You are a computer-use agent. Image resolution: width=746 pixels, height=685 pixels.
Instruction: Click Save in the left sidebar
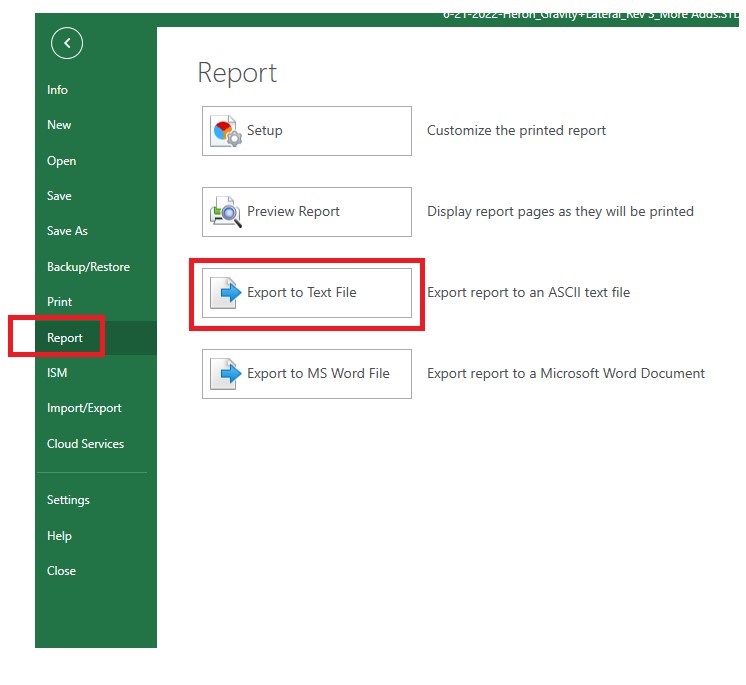click(59, 196)
